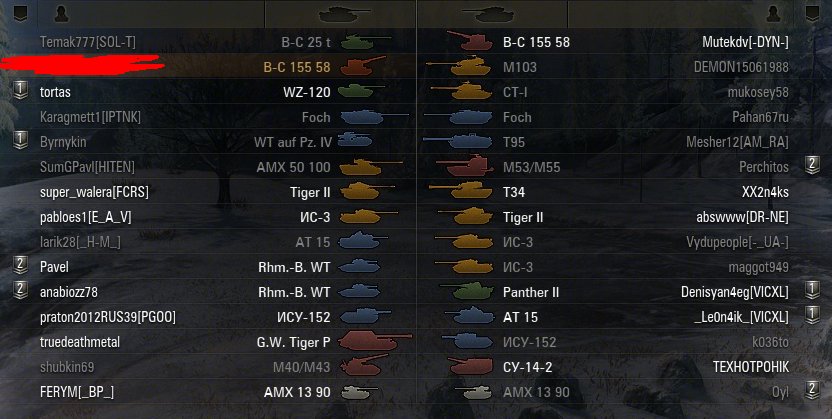Click Pavel's platoon 2 badge
This screenshot has height=419, width=832.
(x=20, y=266)
